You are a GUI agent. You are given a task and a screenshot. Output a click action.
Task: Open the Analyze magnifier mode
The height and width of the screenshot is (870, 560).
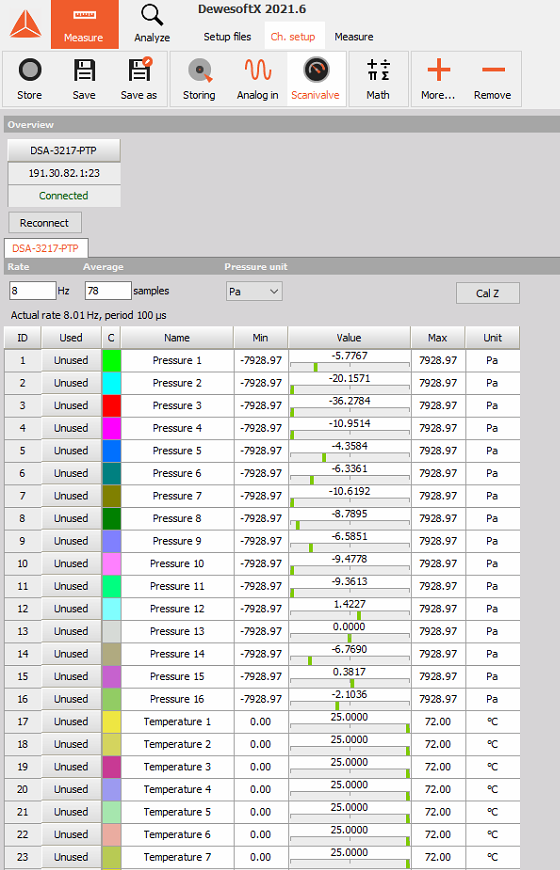[x=152, y=24]
